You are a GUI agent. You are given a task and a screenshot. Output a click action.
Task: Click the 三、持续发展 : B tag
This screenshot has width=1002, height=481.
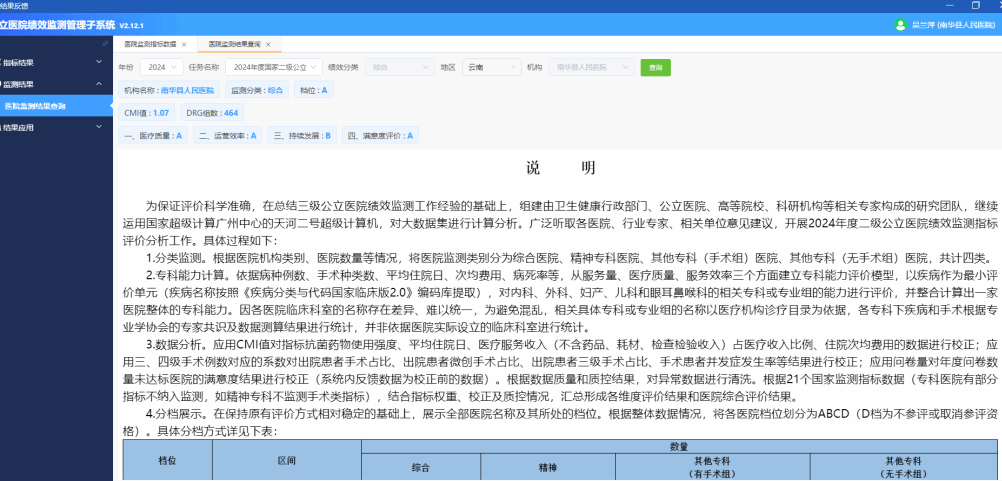[302, 135]
